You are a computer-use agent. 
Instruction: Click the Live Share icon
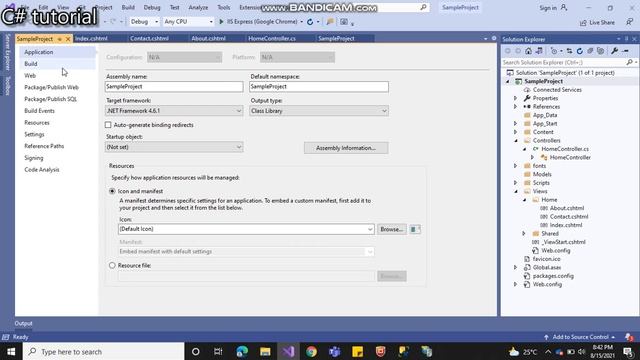(583, 22)
